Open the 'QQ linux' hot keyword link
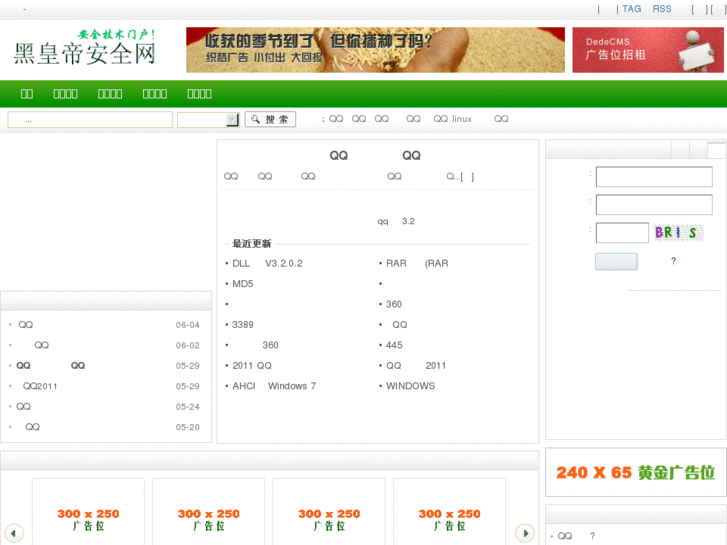The height and width of the screenshot is (545, 727). (453, 119)
